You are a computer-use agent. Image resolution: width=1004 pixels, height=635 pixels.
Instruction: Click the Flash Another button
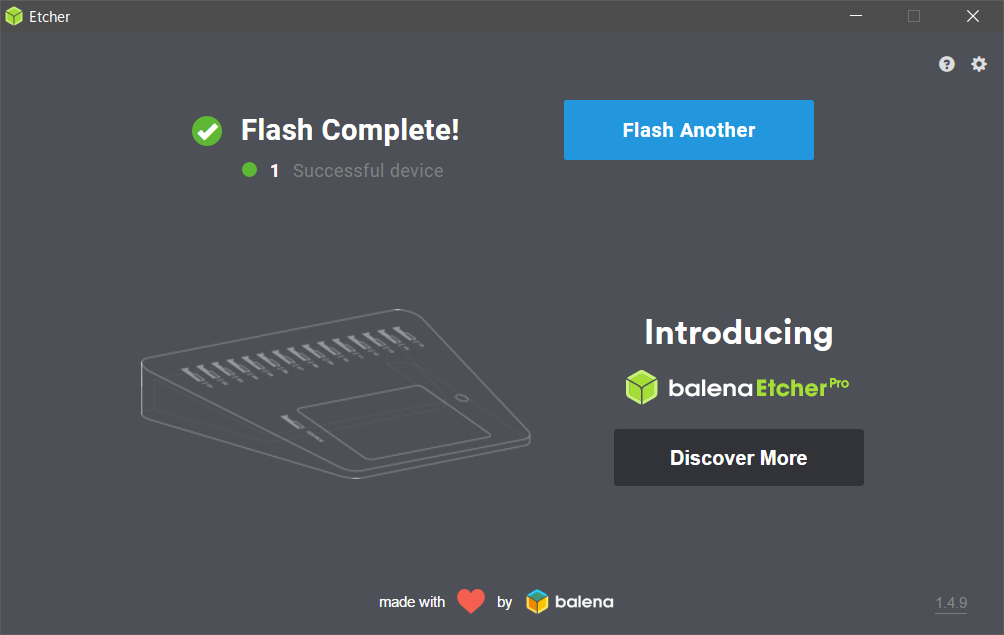[x=689, y=130]
